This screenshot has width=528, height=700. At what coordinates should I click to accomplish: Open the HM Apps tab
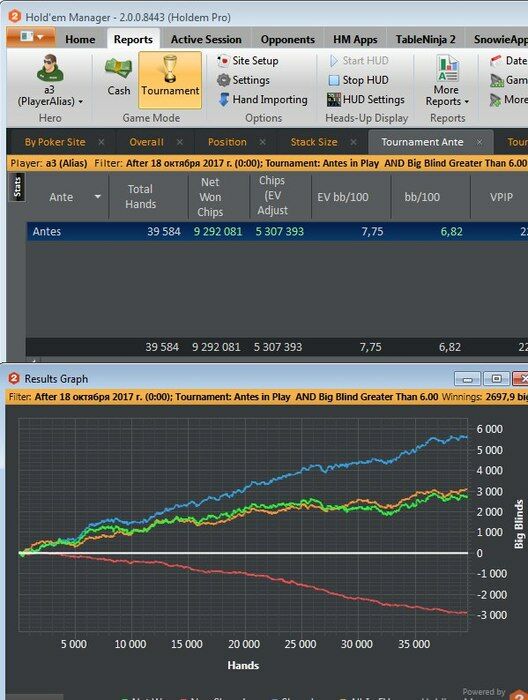(x=355, y=39)
